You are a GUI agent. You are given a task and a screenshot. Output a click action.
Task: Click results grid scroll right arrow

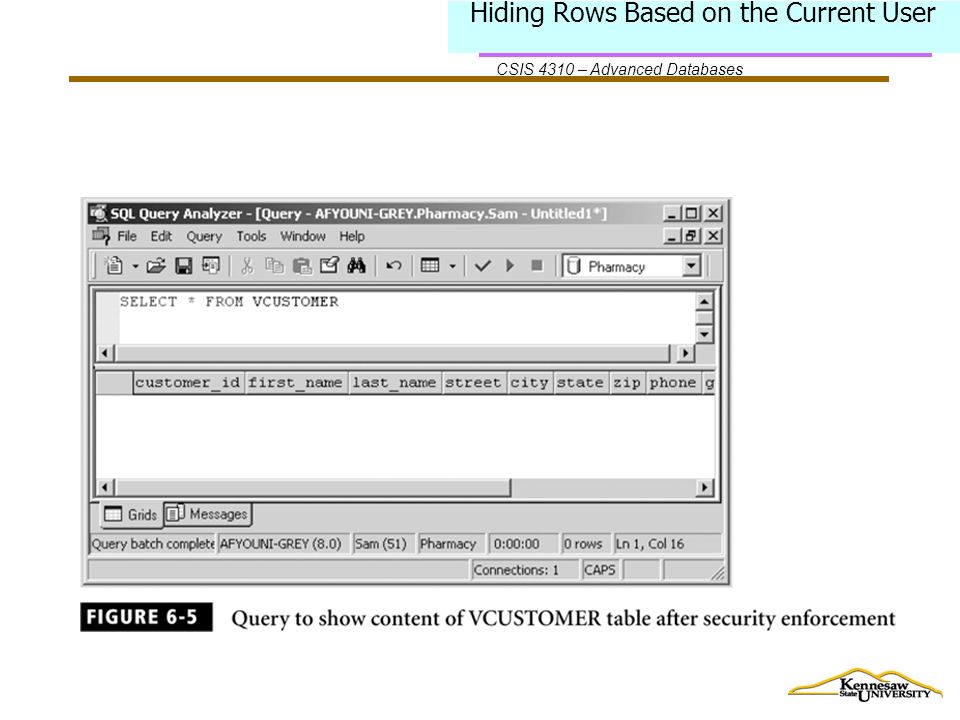[704, 487]
